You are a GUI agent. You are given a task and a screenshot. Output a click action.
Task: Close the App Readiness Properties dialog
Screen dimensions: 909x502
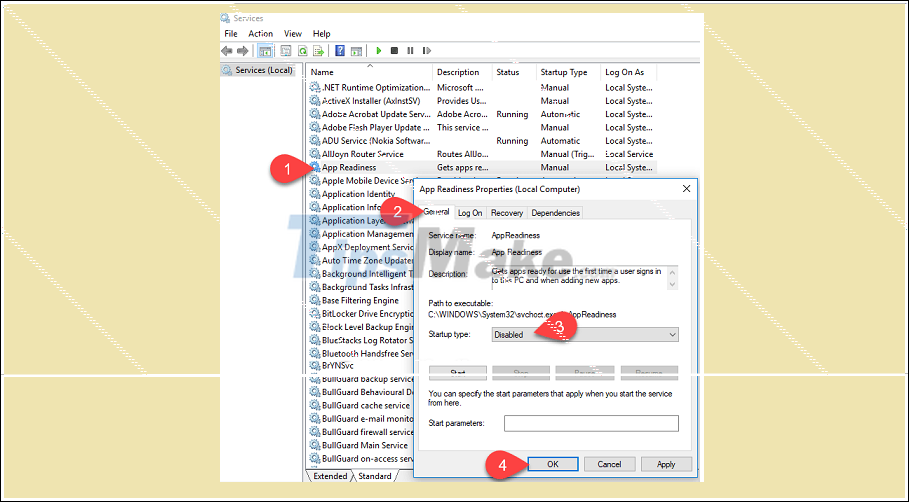tap(686, 189)
